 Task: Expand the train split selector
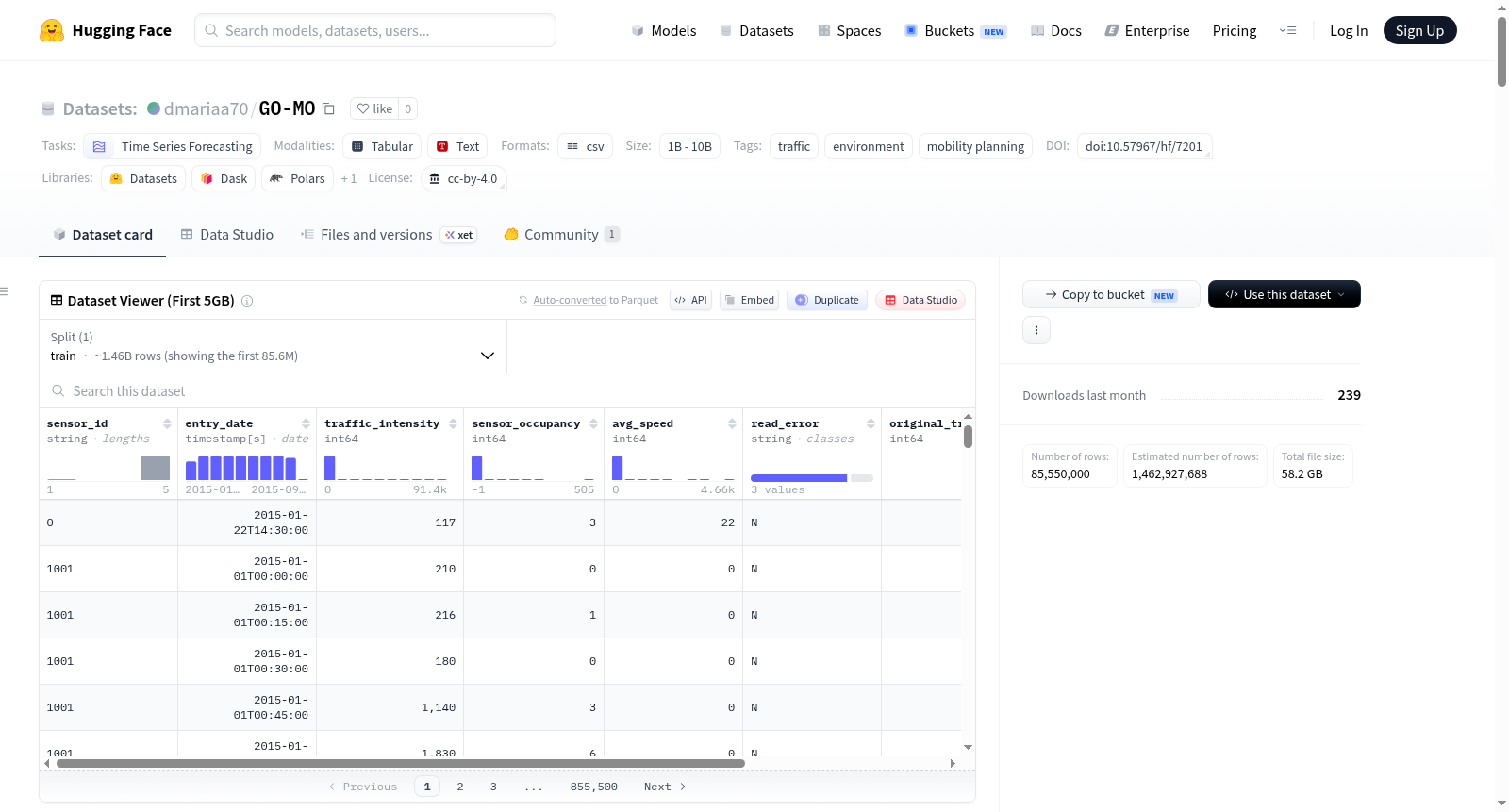pyautogui.click(x=274, y=346)
